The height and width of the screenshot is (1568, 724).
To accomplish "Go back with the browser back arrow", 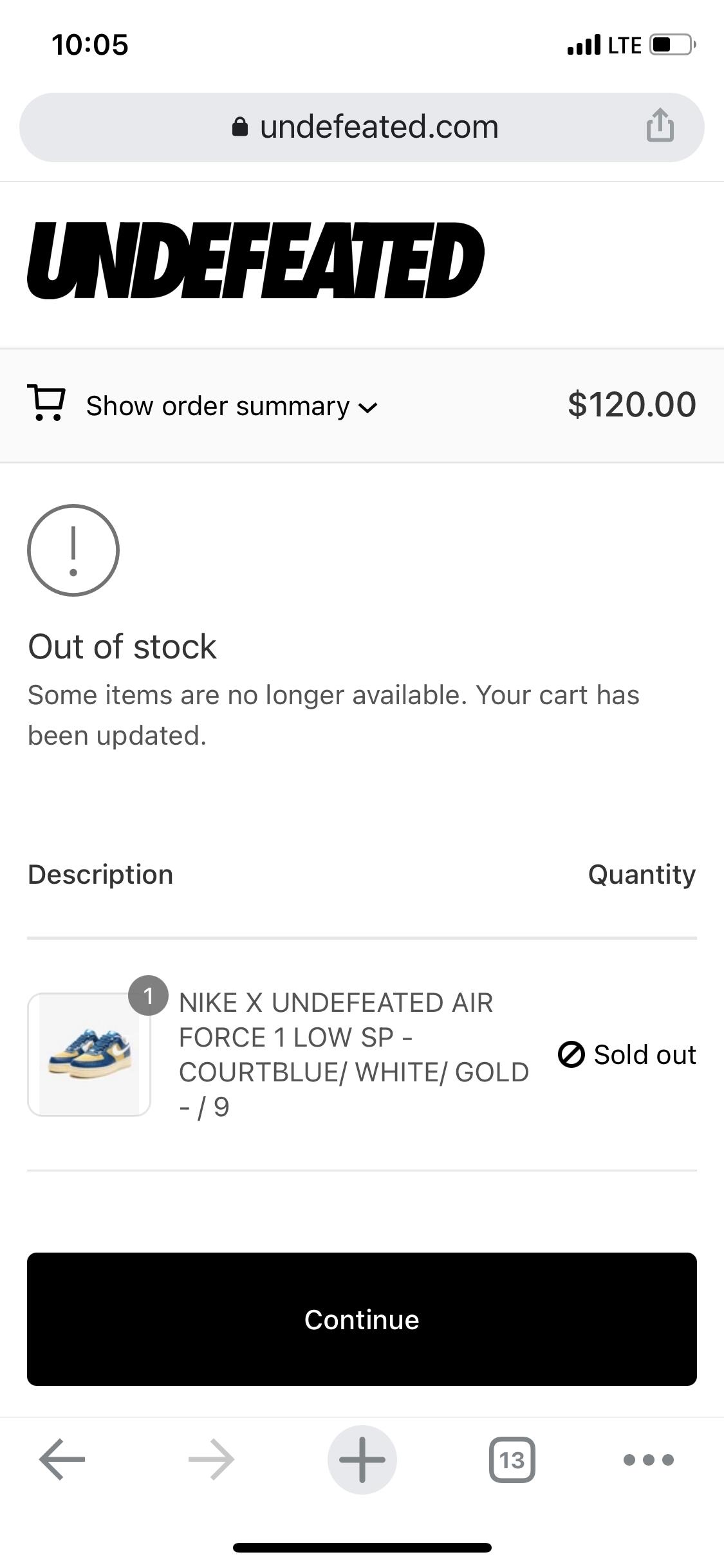I will coord(62,1459).
